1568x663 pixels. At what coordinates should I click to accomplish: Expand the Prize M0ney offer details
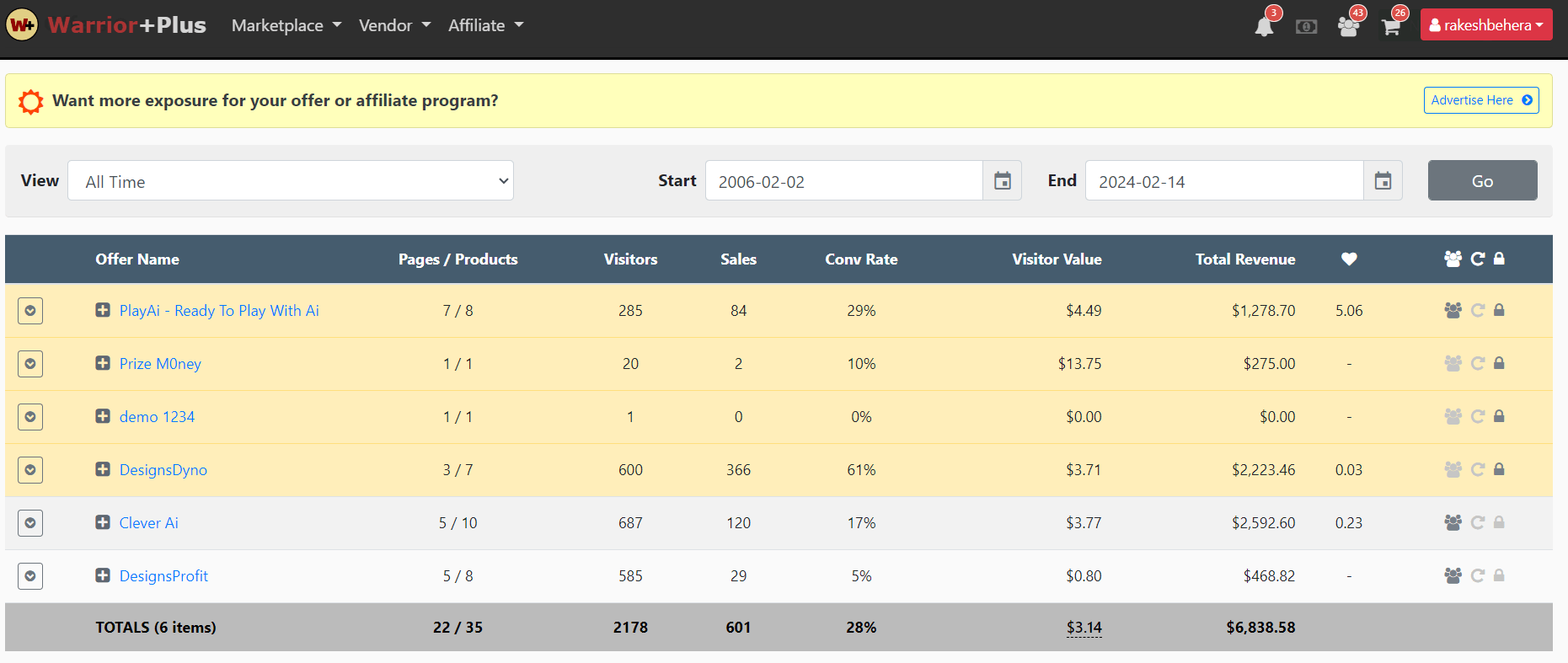[x=103, y=363]
